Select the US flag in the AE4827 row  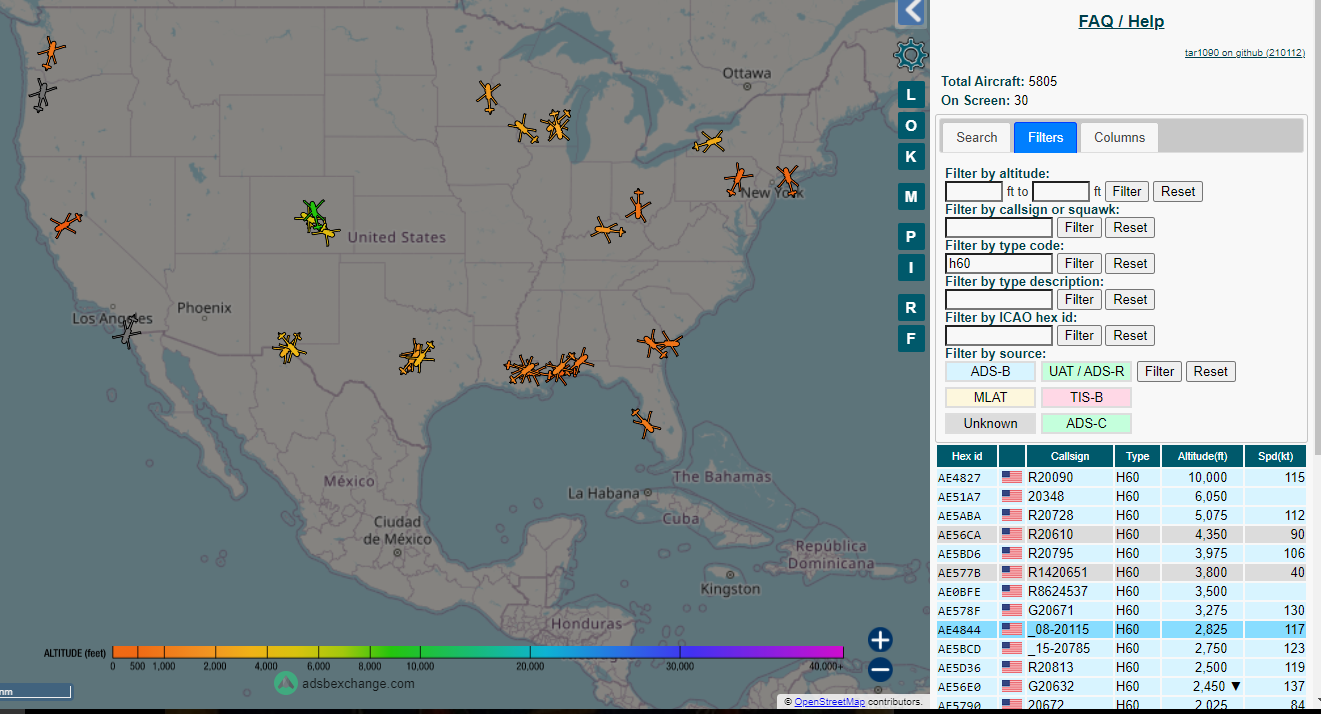[x=1012, y=478]
